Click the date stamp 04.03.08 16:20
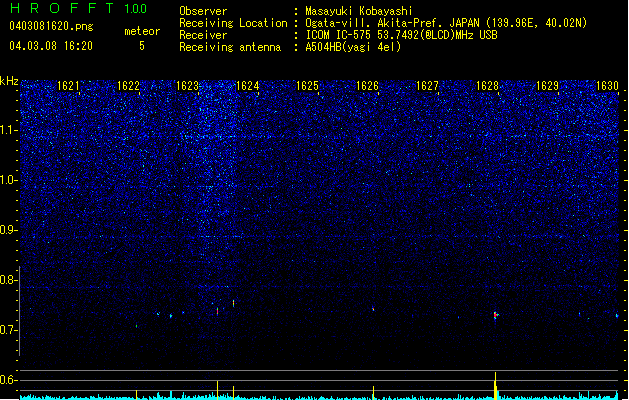The image size is (629, 400). (x=51, y=46)
